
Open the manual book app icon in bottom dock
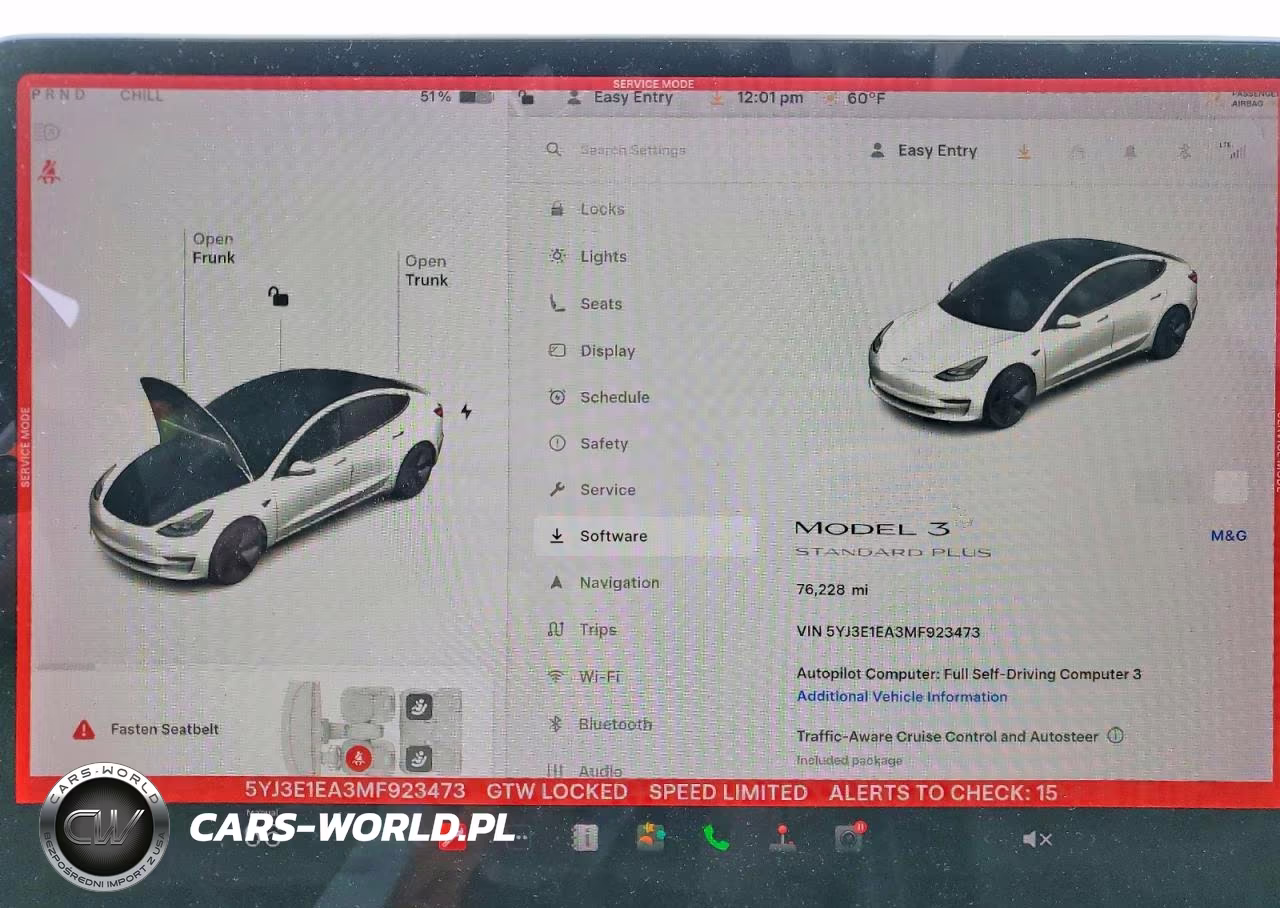click(x=585, y=838)
